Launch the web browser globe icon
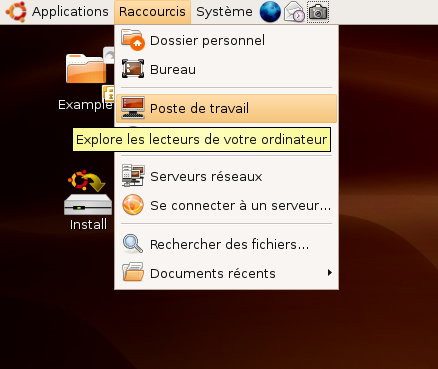The height and width of the screenshot is (369, 438). 270,12
